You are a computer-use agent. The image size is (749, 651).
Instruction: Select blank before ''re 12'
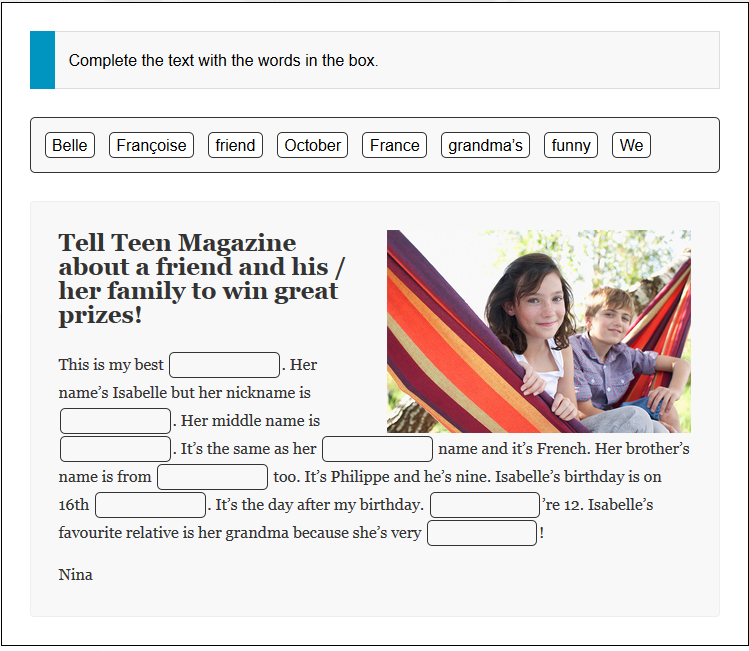point(485,505)
